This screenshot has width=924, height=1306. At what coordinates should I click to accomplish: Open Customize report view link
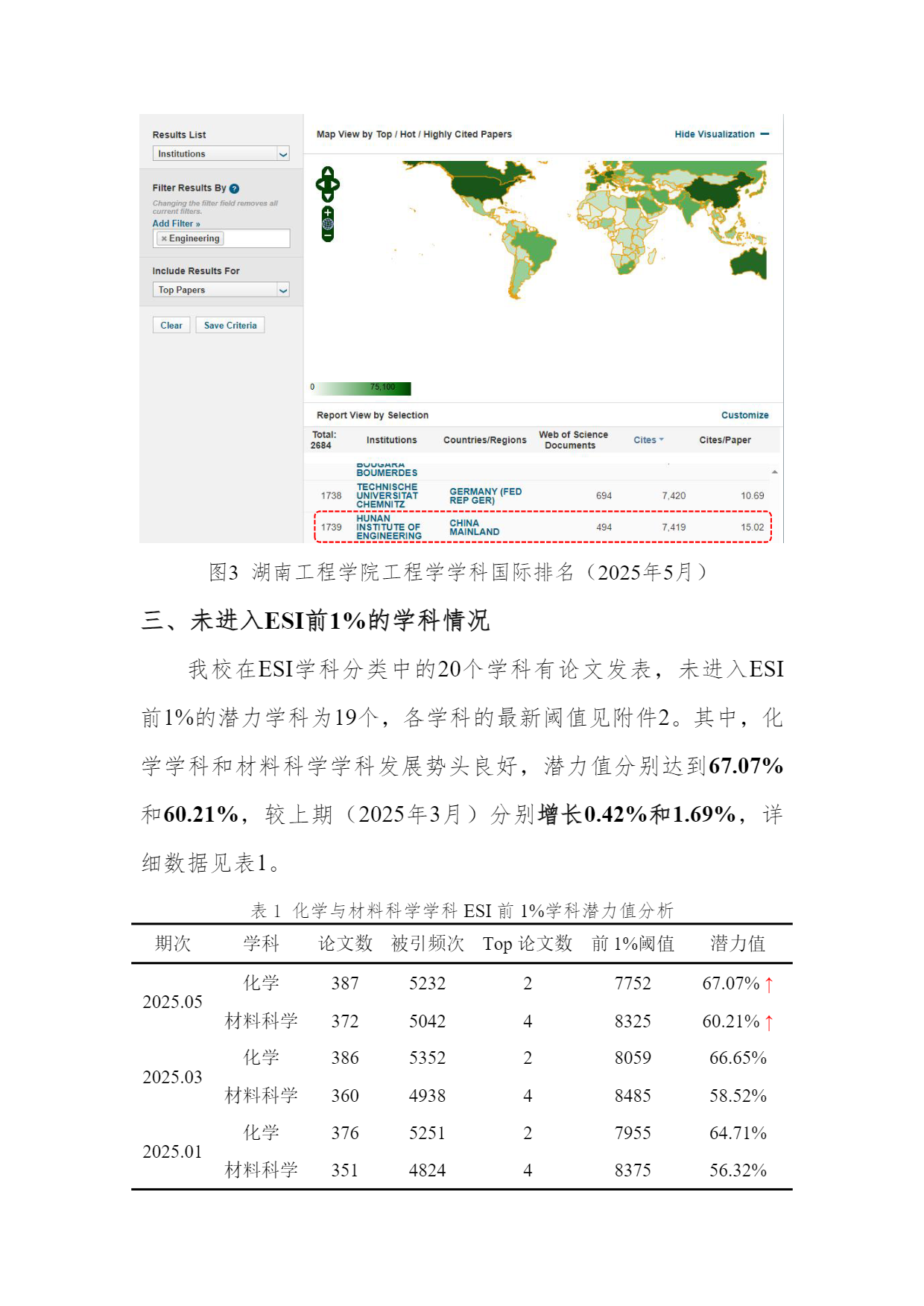tap(744, 416)
